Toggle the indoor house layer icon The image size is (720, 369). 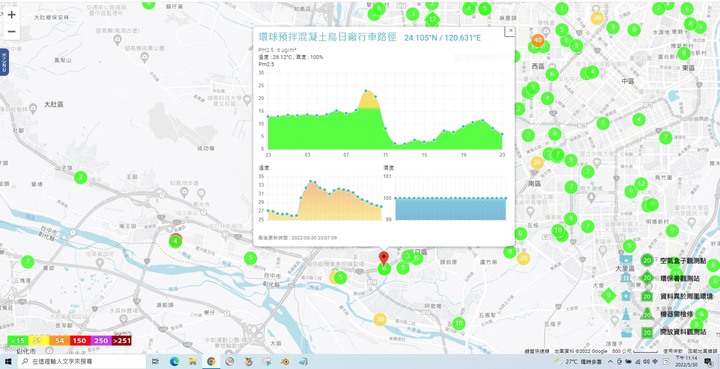625,296
